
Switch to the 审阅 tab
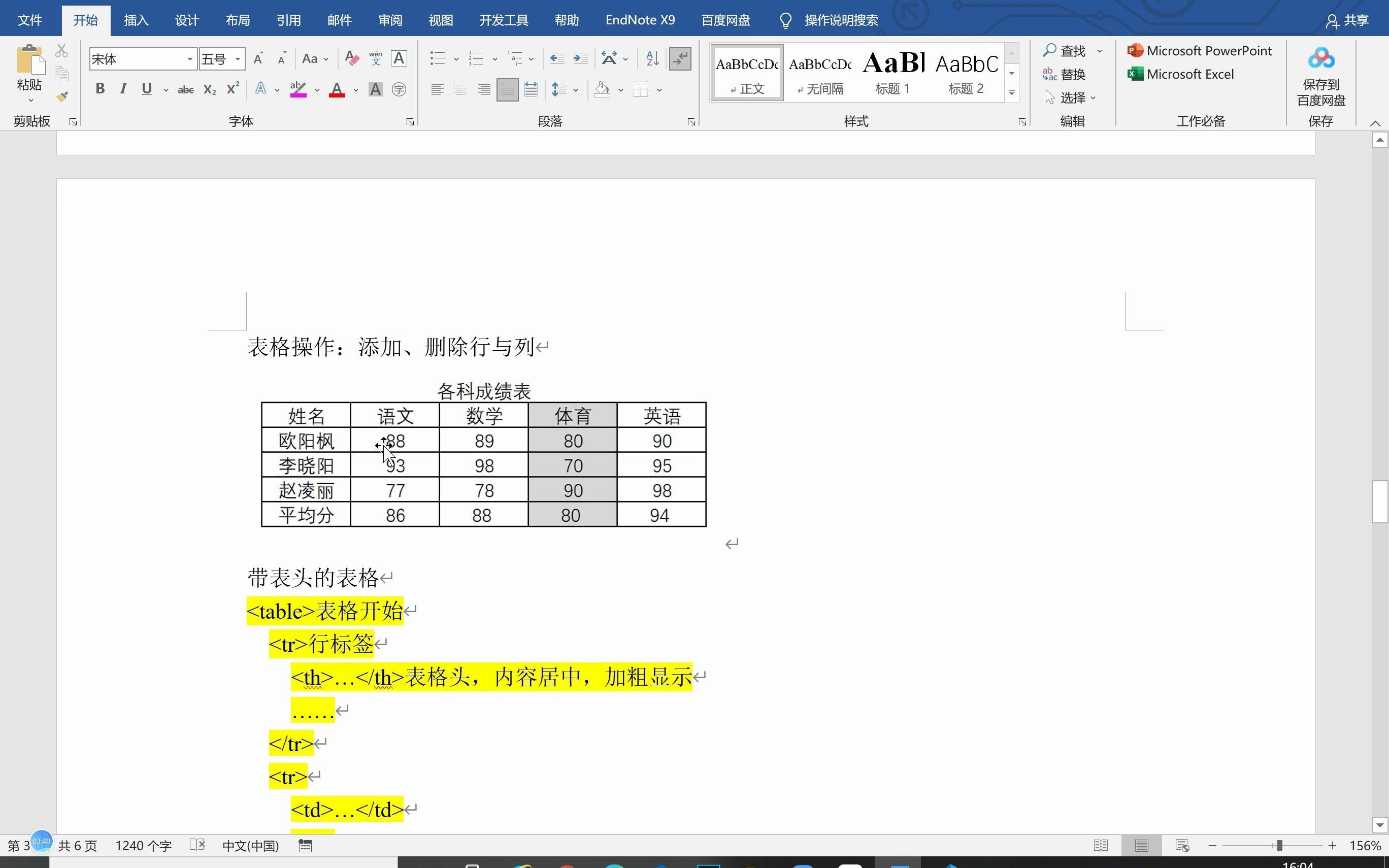coord(390,20)
